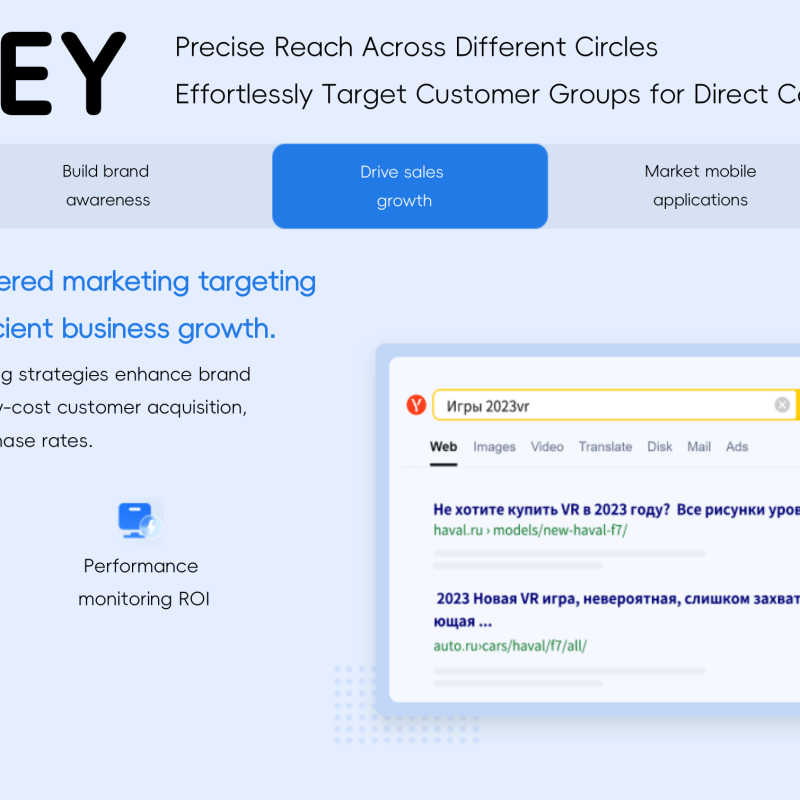This screenshot has height=800, width=800.
Task: Open the Mail tab
Action: 698,447
